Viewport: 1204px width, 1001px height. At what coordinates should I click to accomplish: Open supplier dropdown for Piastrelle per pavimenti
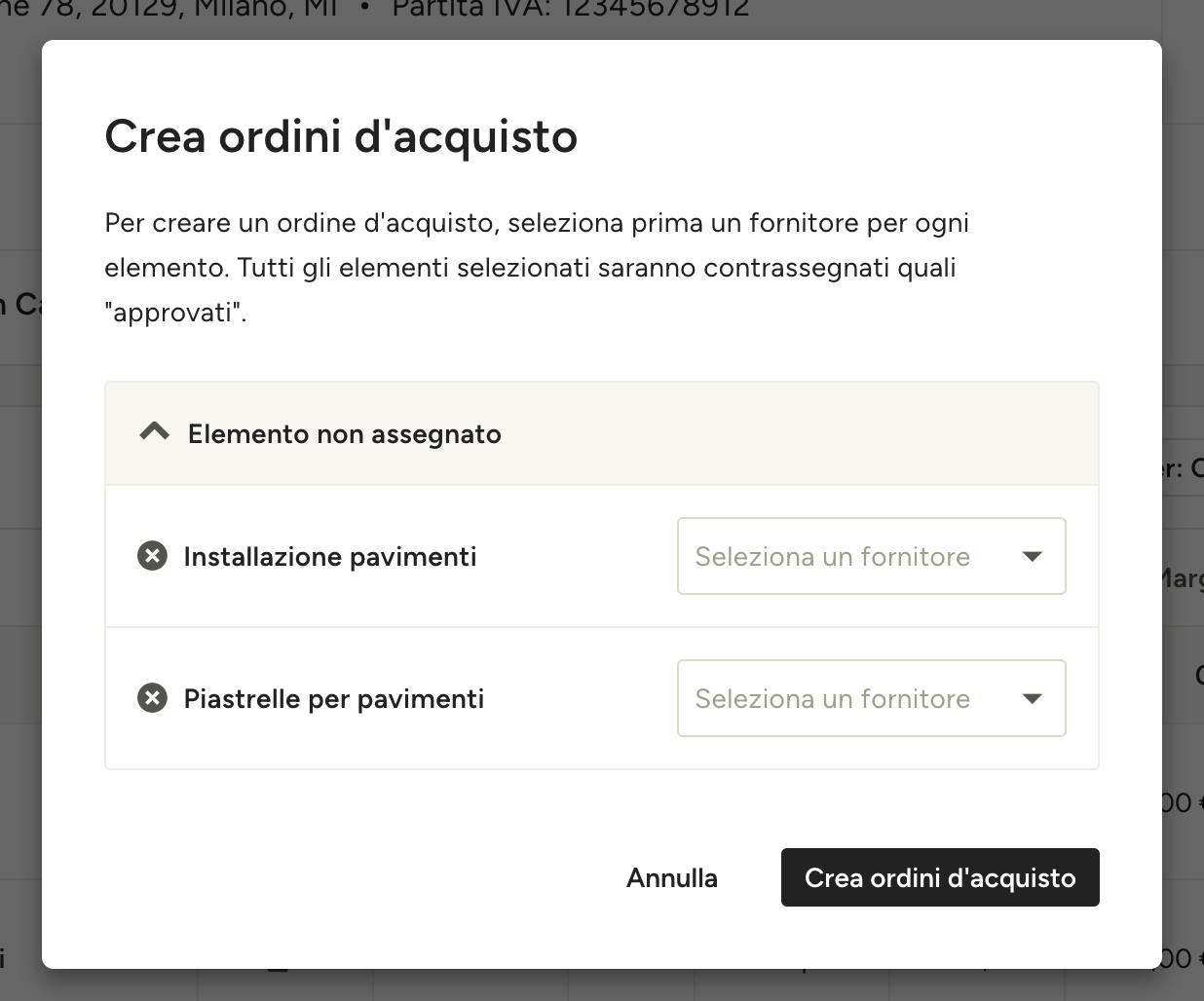[x=871, y=698]
